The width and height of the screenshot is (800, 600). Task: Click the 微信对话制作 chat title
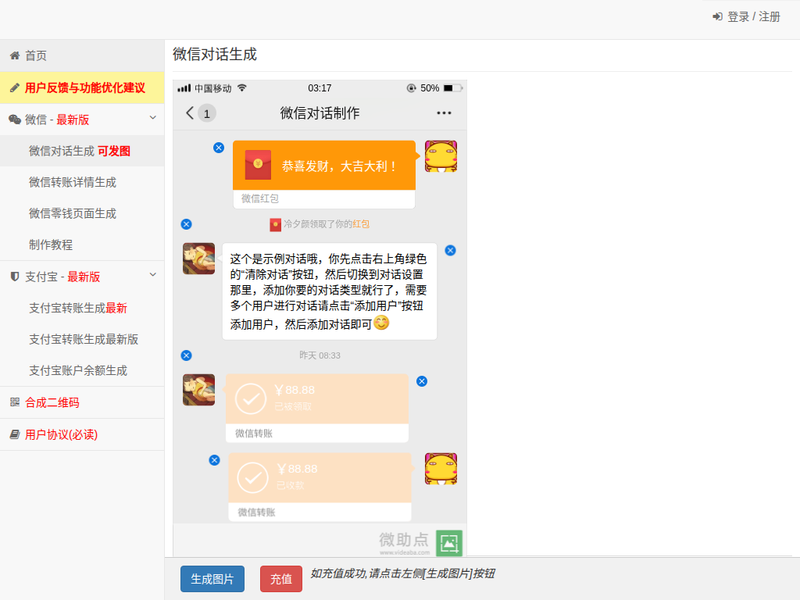click(320, 113)
